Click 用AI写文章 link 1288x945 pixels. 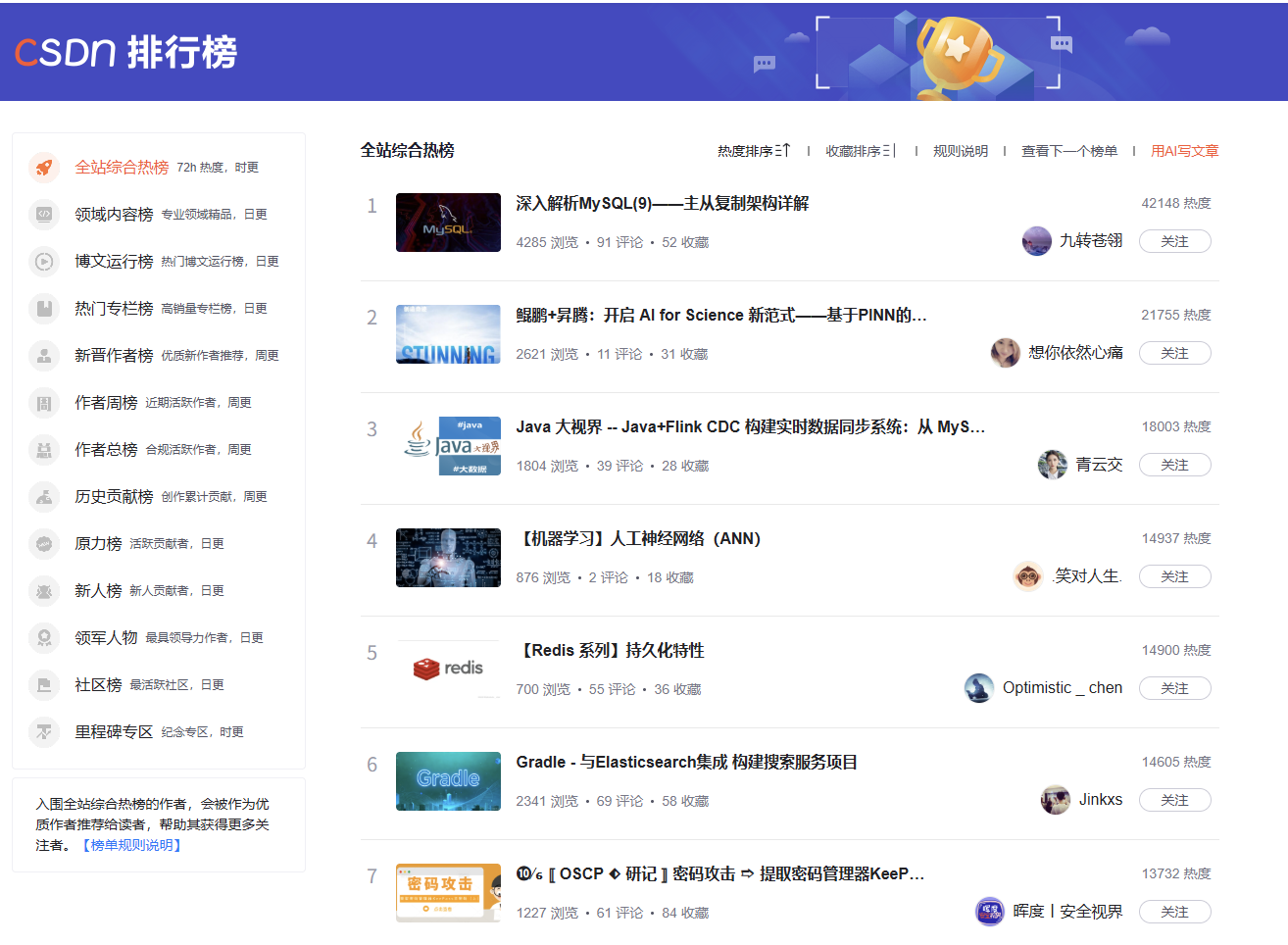[x=1185, y=151]
